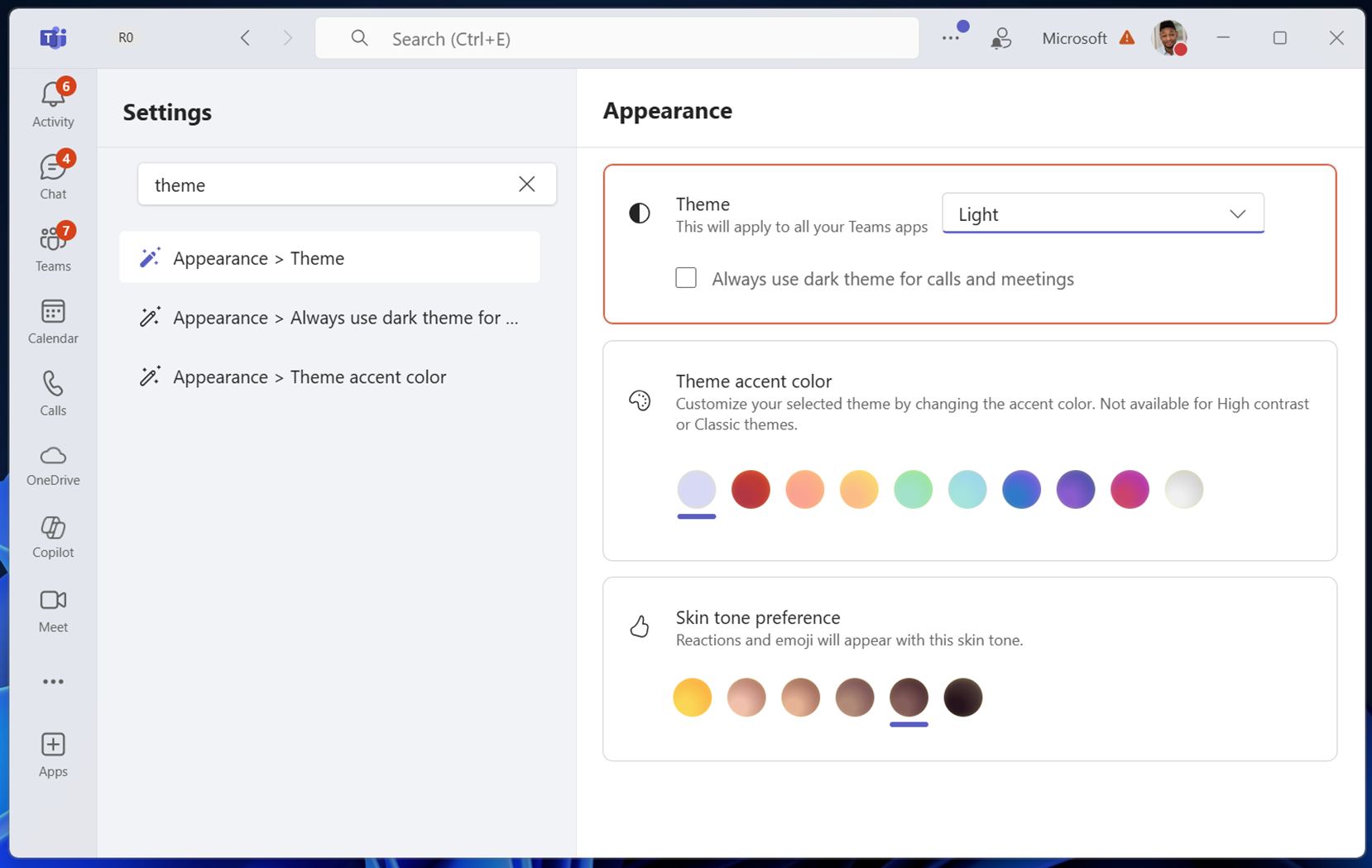The image size is (1372, 868).
Task: Select Appearance > Always use dark theme result
Action: (345, 318)
